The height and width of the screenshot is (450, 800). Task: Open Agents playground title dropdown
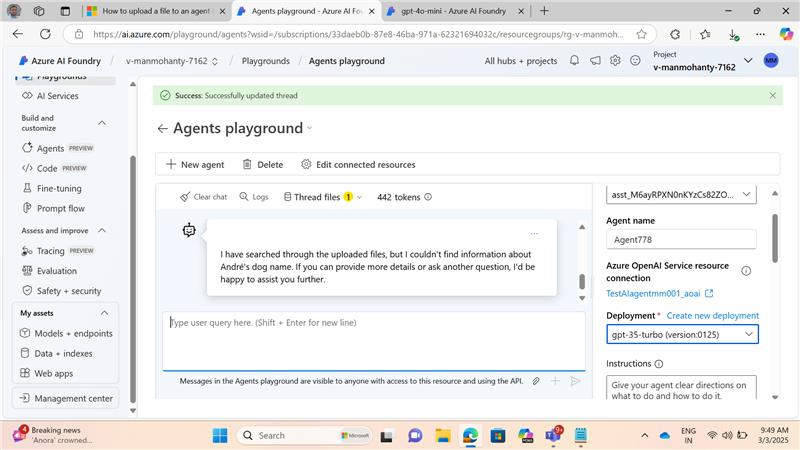[310, 129]
